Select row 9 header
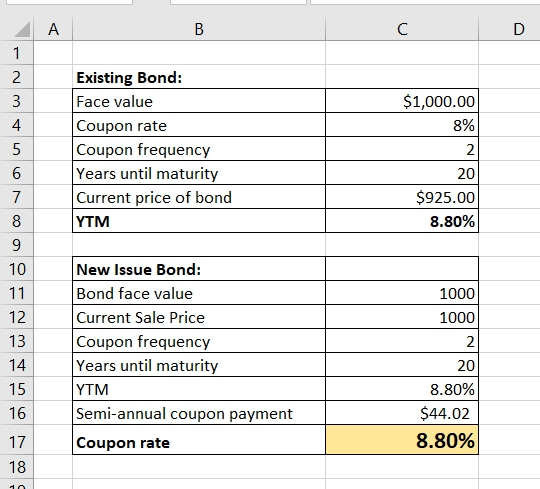This screenshot has width=540, height=489. [17, 245]
